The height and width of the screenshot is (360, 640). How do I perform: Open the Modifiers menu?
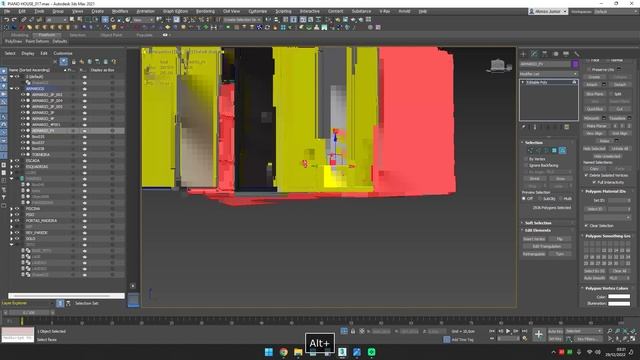[120, 11]
